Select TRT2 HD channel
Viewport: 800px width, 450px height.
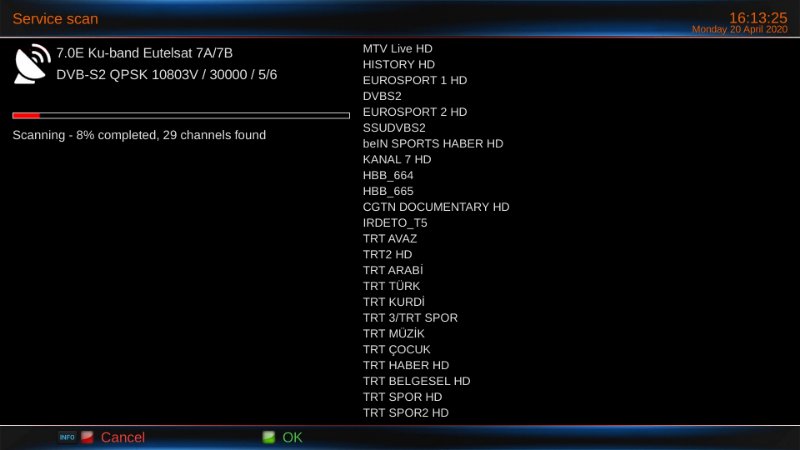click(387, 254)
